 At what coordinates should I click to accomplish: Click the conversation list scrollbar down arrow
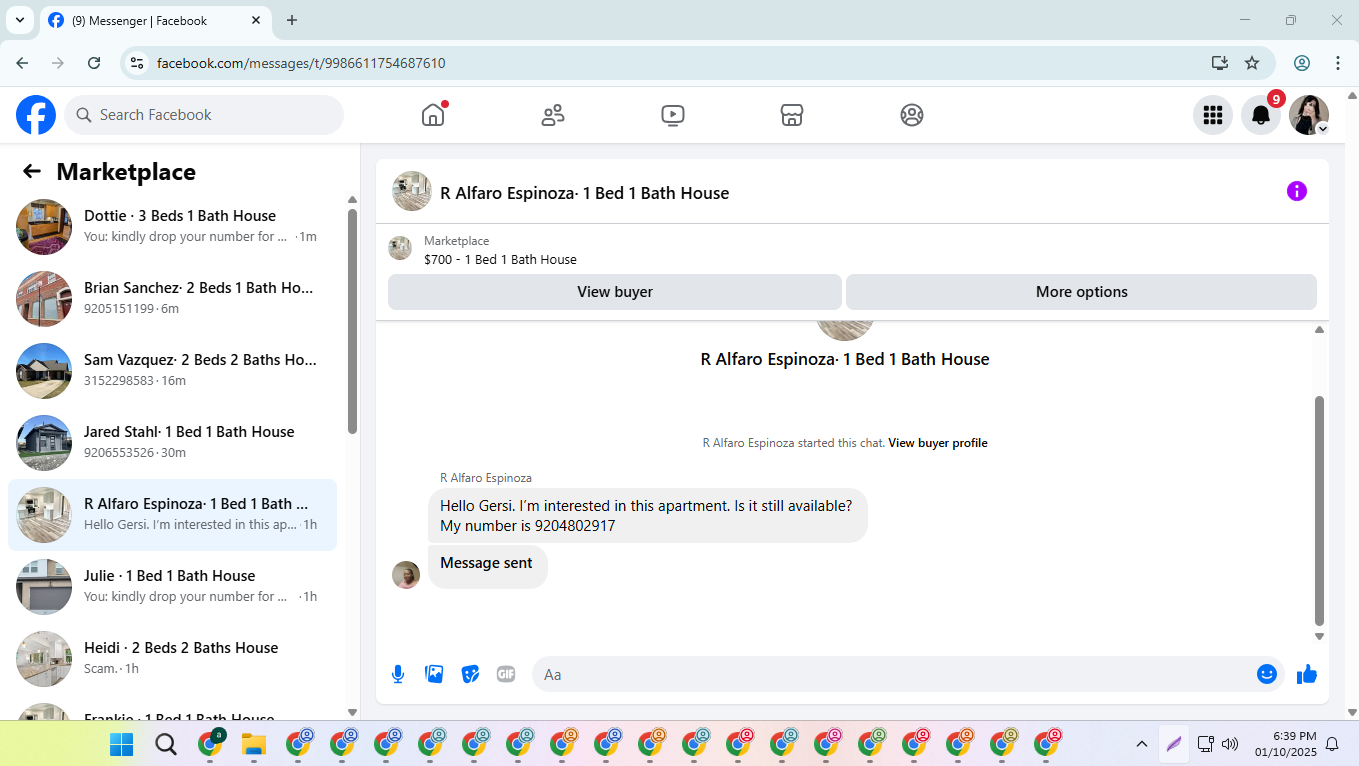click(x=352, y=712)
